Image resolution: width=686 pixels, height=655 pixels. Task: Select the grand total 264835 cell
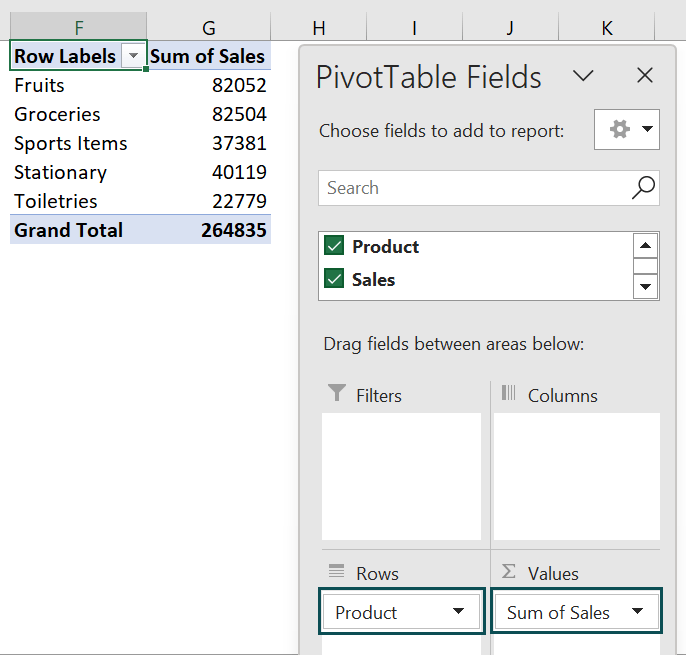[209, 230]
